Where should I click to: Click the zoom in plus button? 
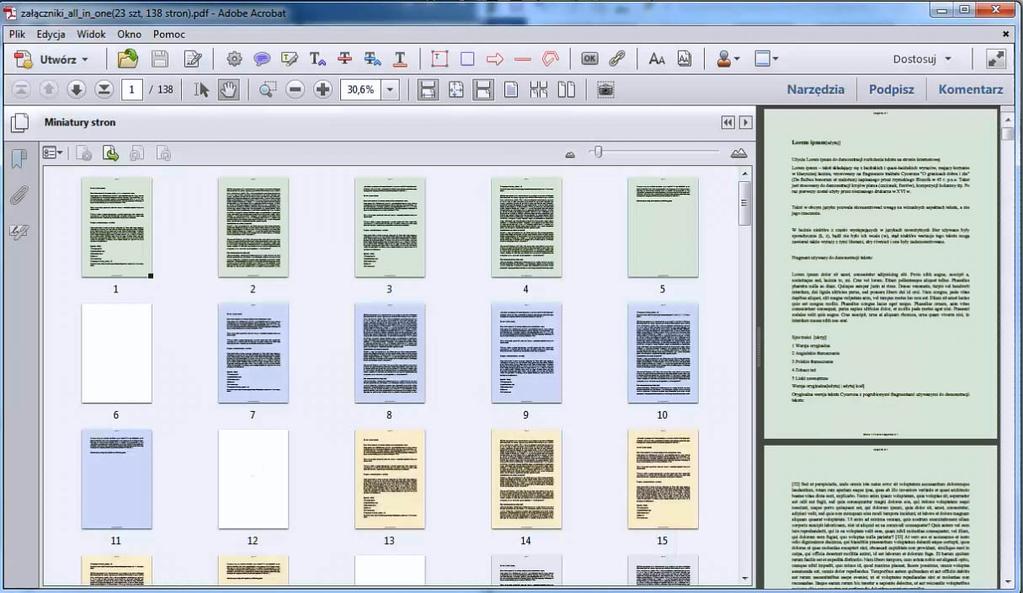(322, 89)
